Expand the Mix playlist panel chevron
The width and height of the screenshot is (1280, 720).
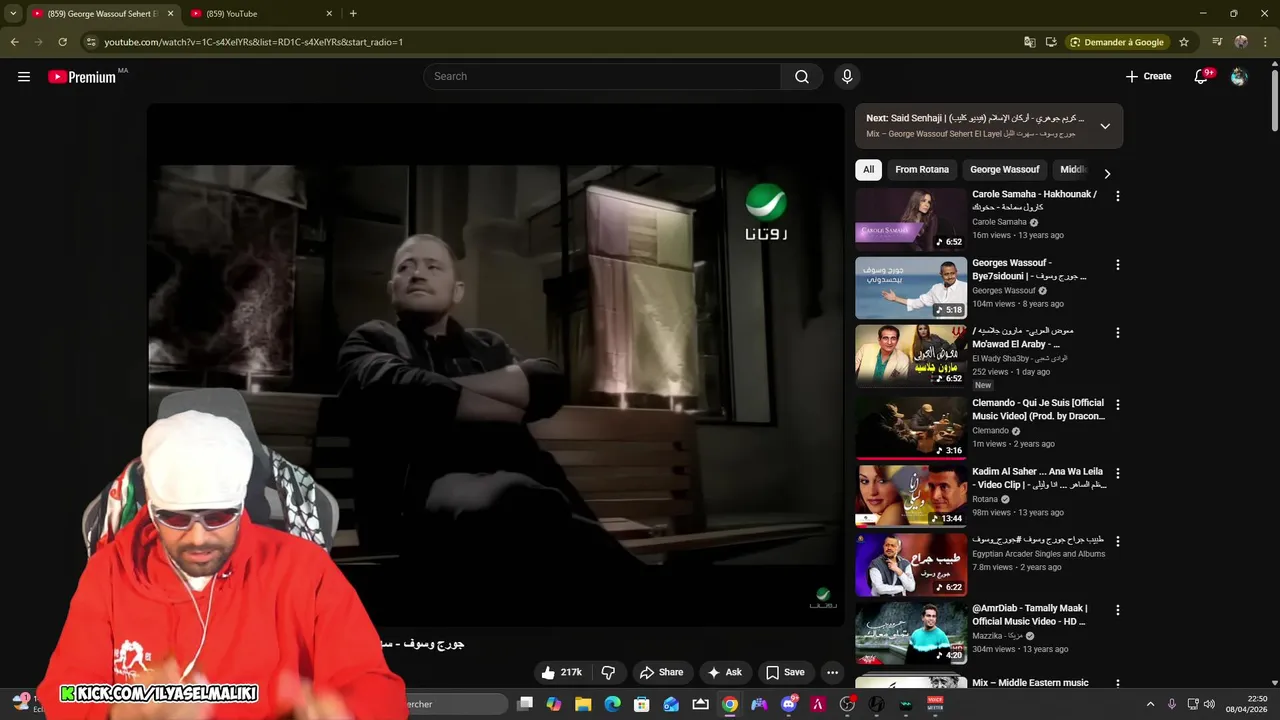coord(1105,126)
